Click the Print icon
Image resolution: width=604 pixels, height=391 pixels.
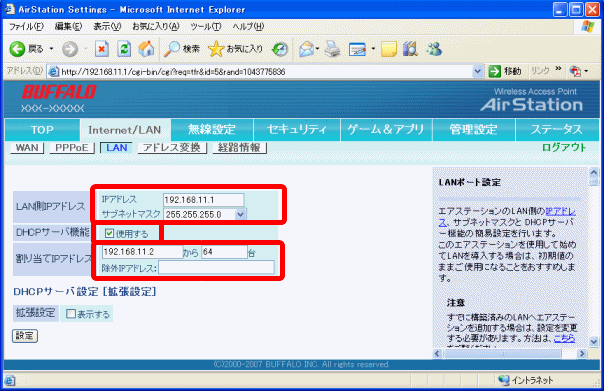click(332, 49)
